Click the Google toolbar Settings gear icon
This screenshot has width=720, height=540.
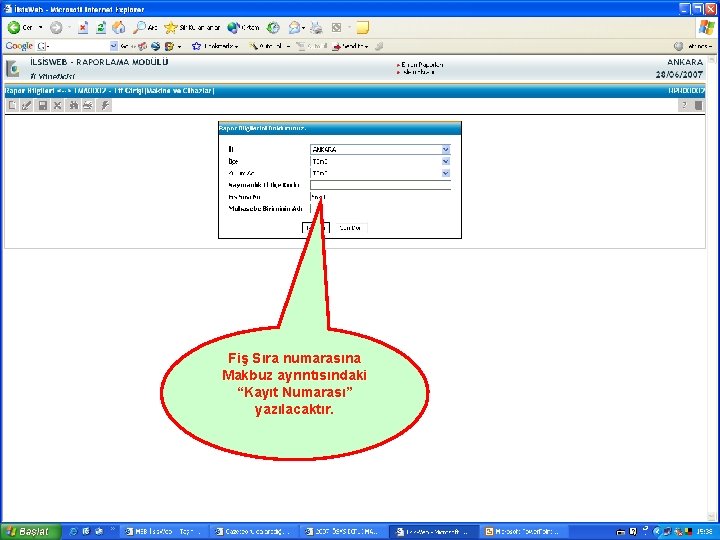coord(678,46)
